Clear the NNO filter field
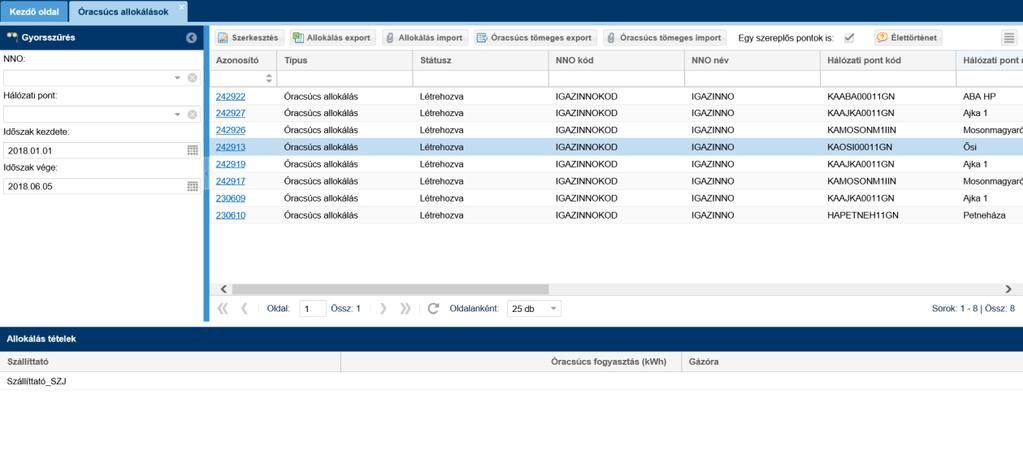The image size is (1023, 468). pyautogui.click(x=192, y=78)
